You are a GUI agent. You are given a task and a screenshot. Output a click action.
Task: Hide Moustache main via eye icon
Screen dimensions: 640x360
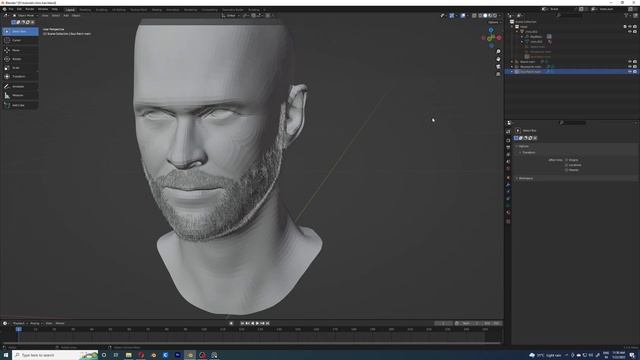click(630, 67)
